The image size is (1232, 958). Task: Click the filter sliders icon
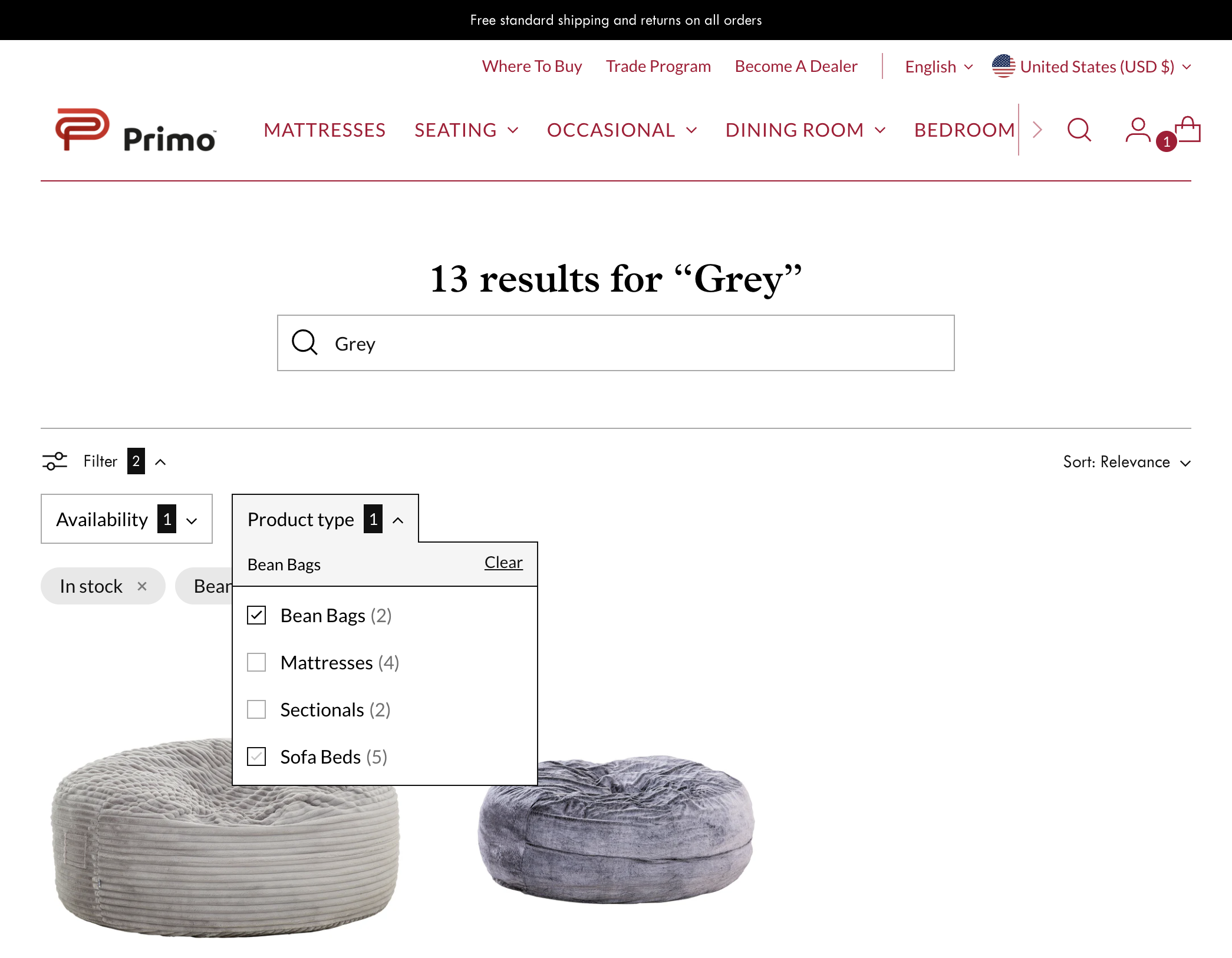pos(55,461)
